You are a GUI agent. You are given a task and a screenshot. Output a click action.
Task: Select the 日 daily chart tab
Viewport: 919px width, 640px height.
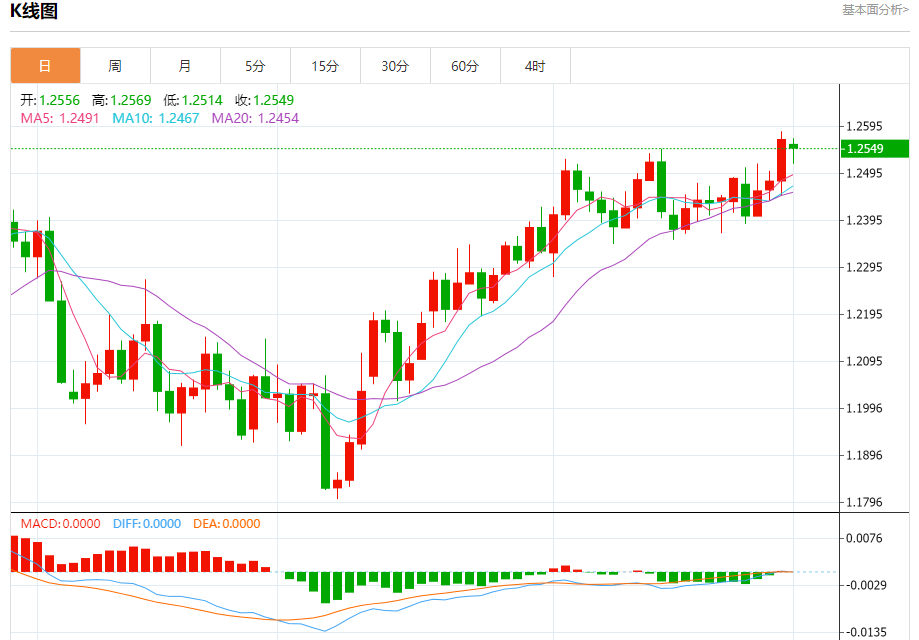click(x=45, y=66)
